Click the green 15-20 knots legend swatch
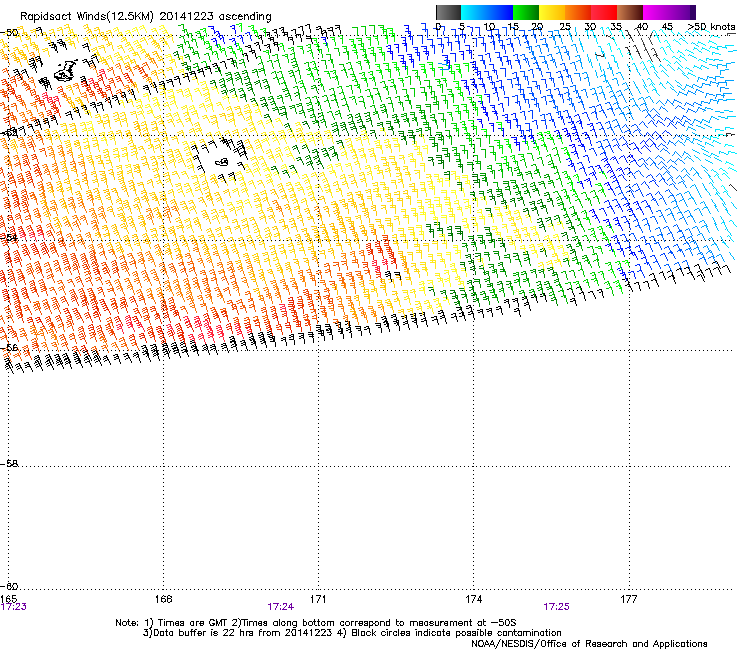This screenshot has height=650, width=740. point(526,12)
